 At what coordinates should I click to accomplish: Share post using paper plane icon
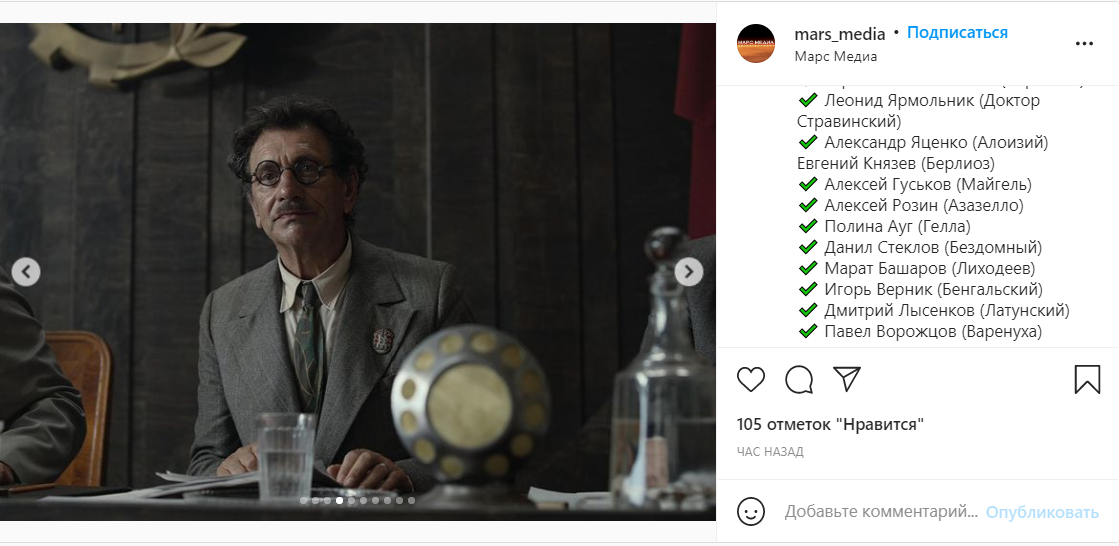(847, 379)
